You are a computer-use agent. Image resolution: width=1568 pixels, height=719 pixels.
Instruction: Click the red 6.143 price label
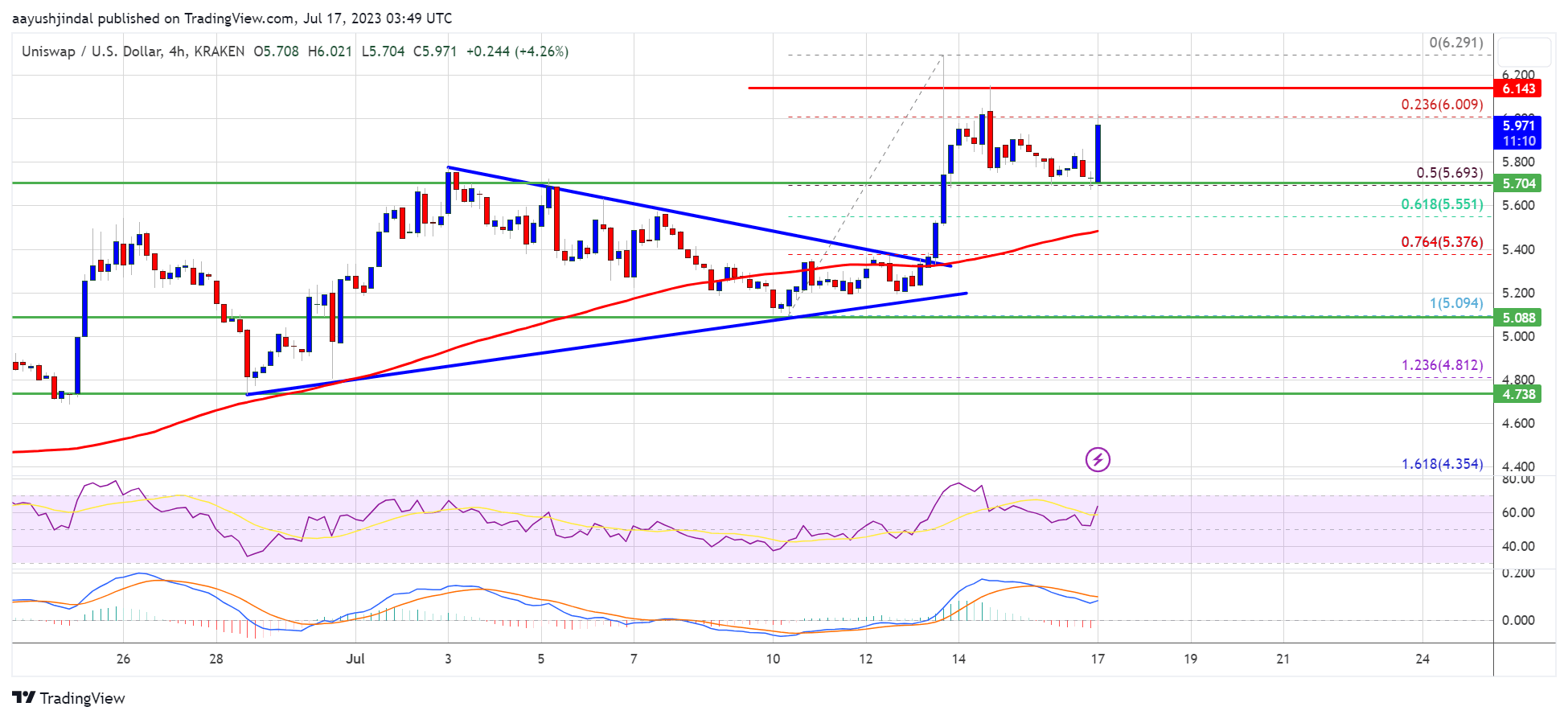tap(1517, 88)
